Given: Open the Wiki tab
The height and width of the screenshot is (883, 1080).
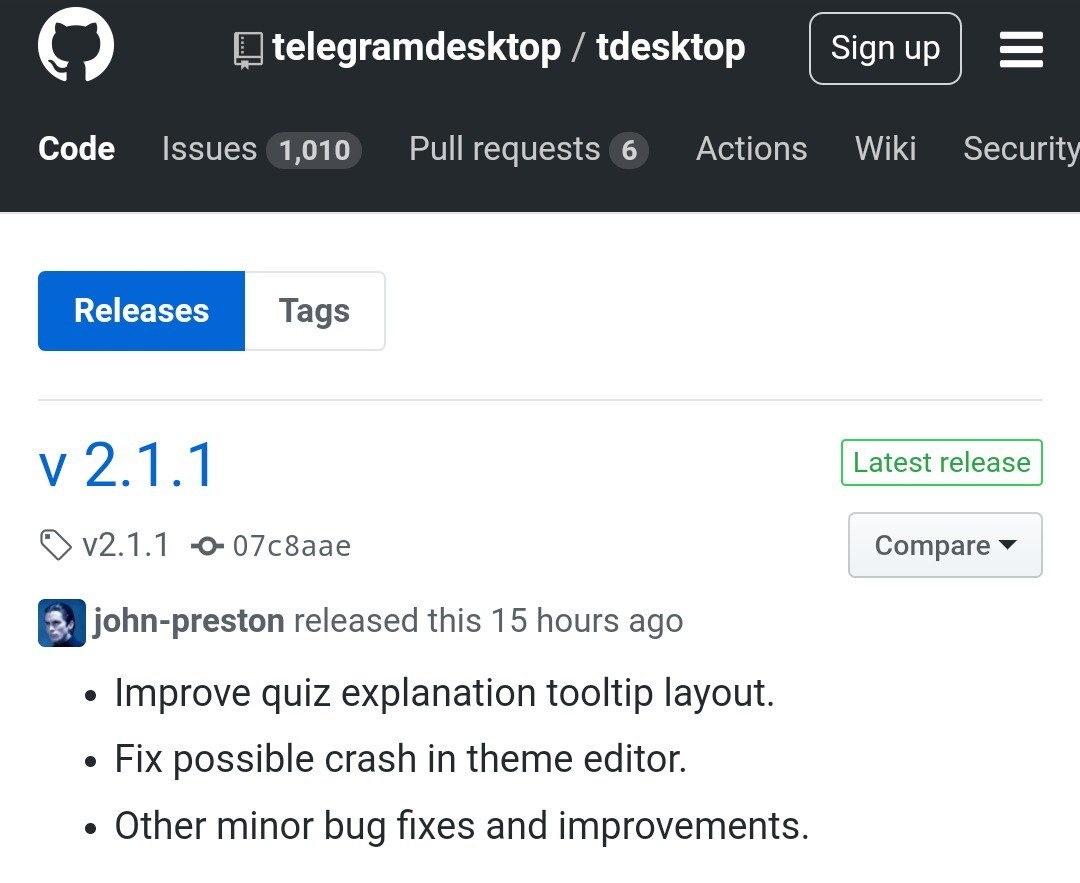Looking at the screenshot, I should (x=885, y=149).
